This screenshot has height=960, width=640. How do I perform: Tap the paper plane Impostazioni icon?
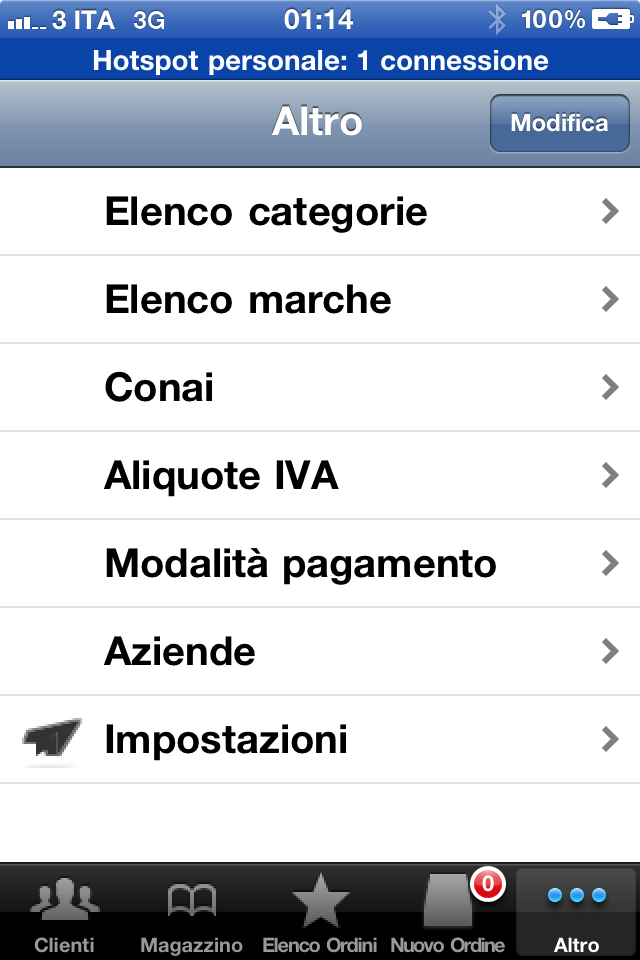click(51, 740)
